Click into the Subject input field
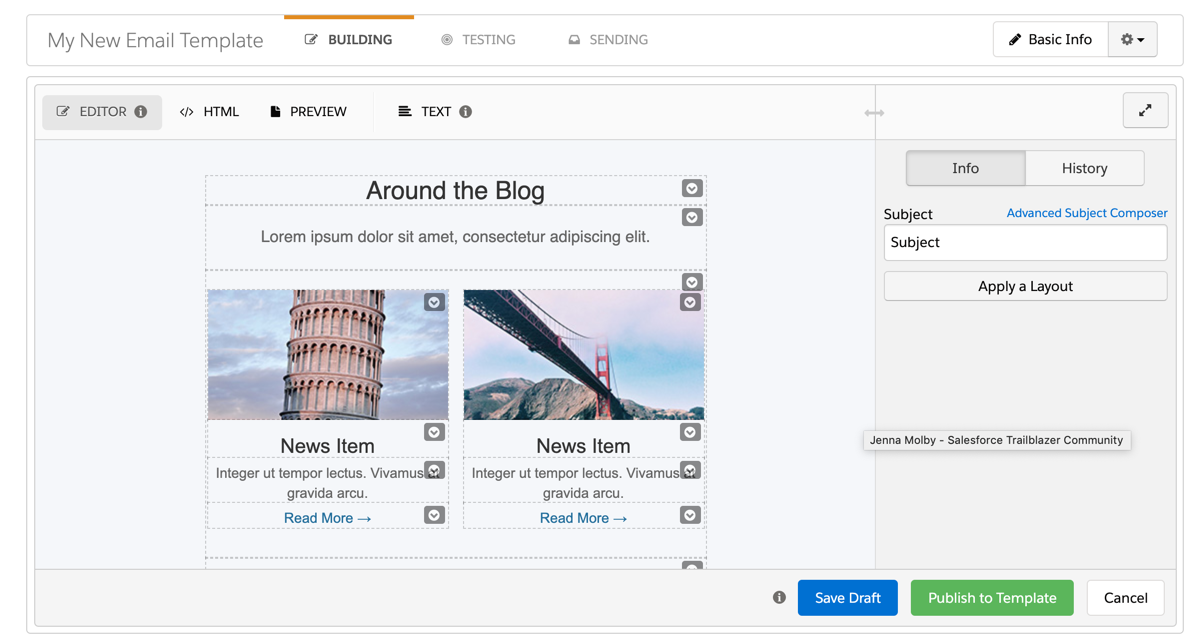The height and width of the screenshot is (637, 1189). [x=1025, y=242]
